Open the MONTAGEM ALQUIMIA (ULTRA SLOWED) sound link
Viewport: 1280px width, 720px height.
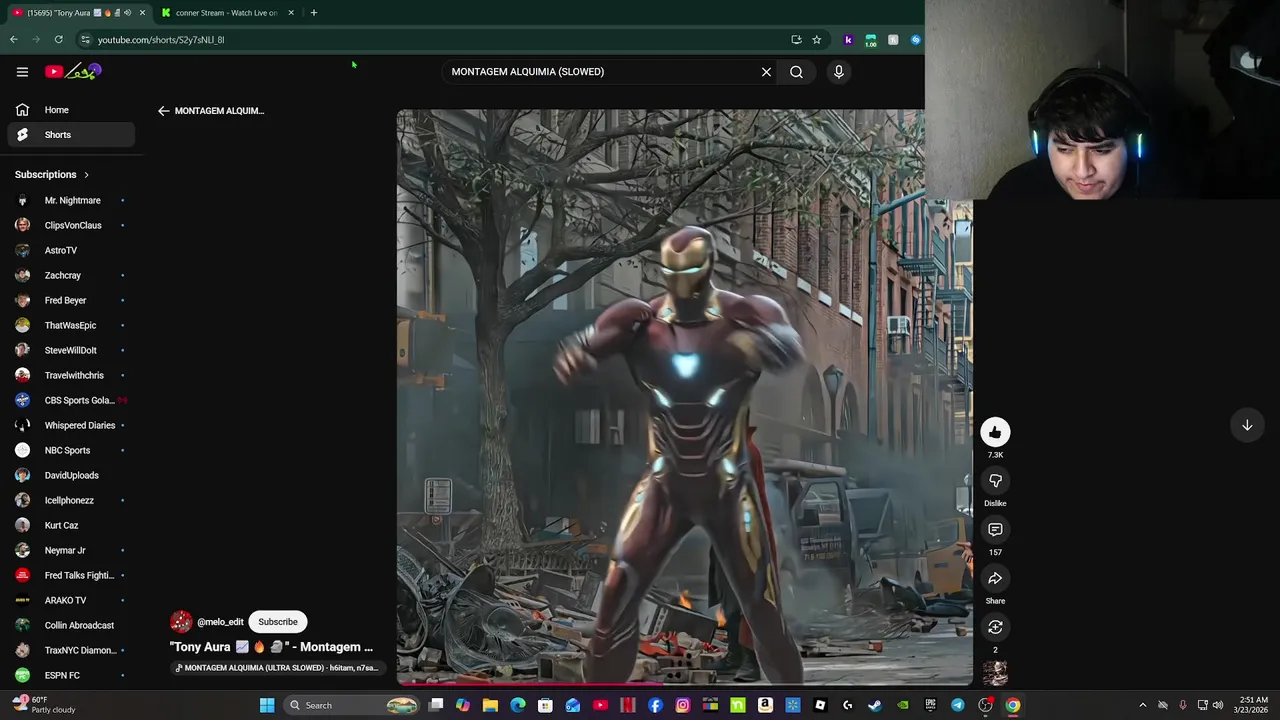tap(277, 668)
